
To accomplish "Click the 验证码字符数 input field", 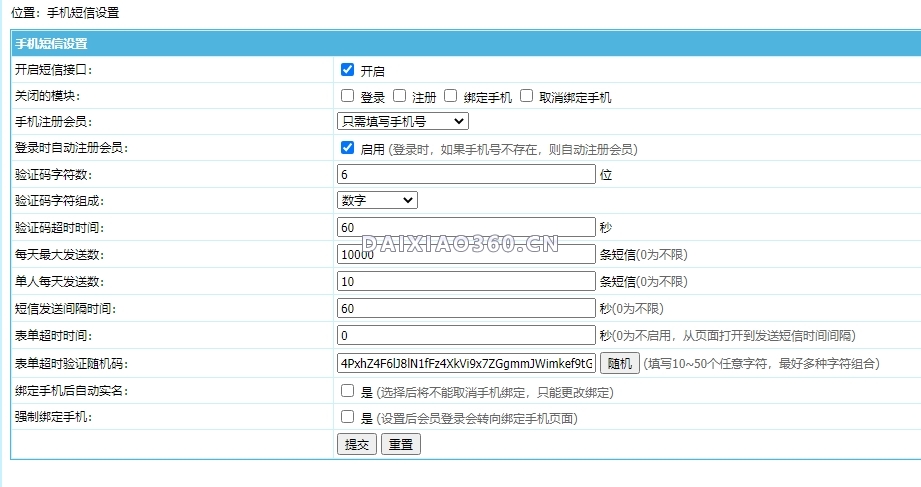I will (466, 174).
